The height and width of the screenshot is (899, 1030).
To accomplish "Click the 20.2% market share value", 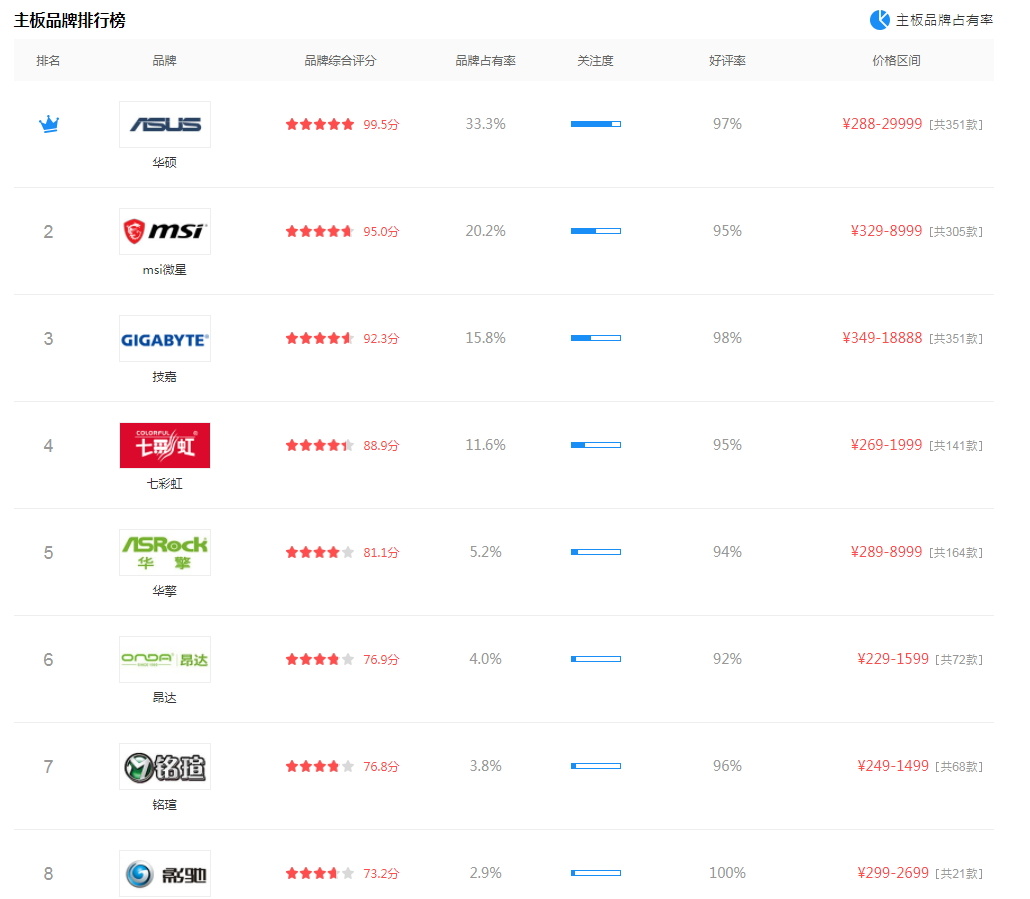I will (485, 231).
